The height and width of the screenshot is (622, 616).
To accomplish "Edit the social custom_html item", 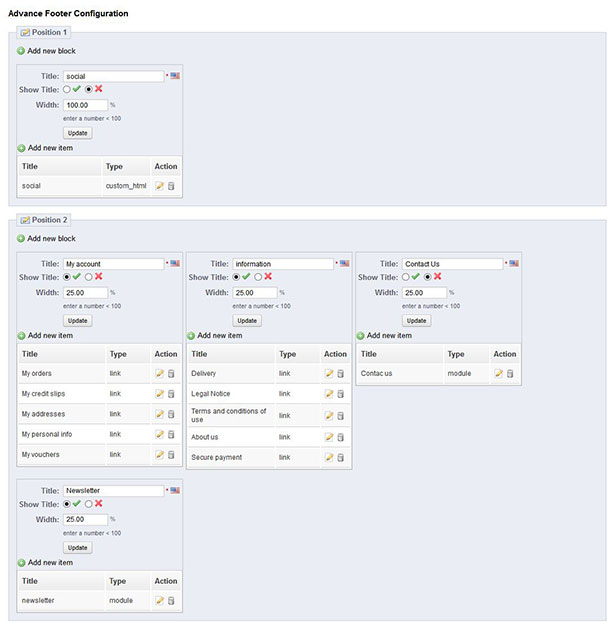I will 159,186.
